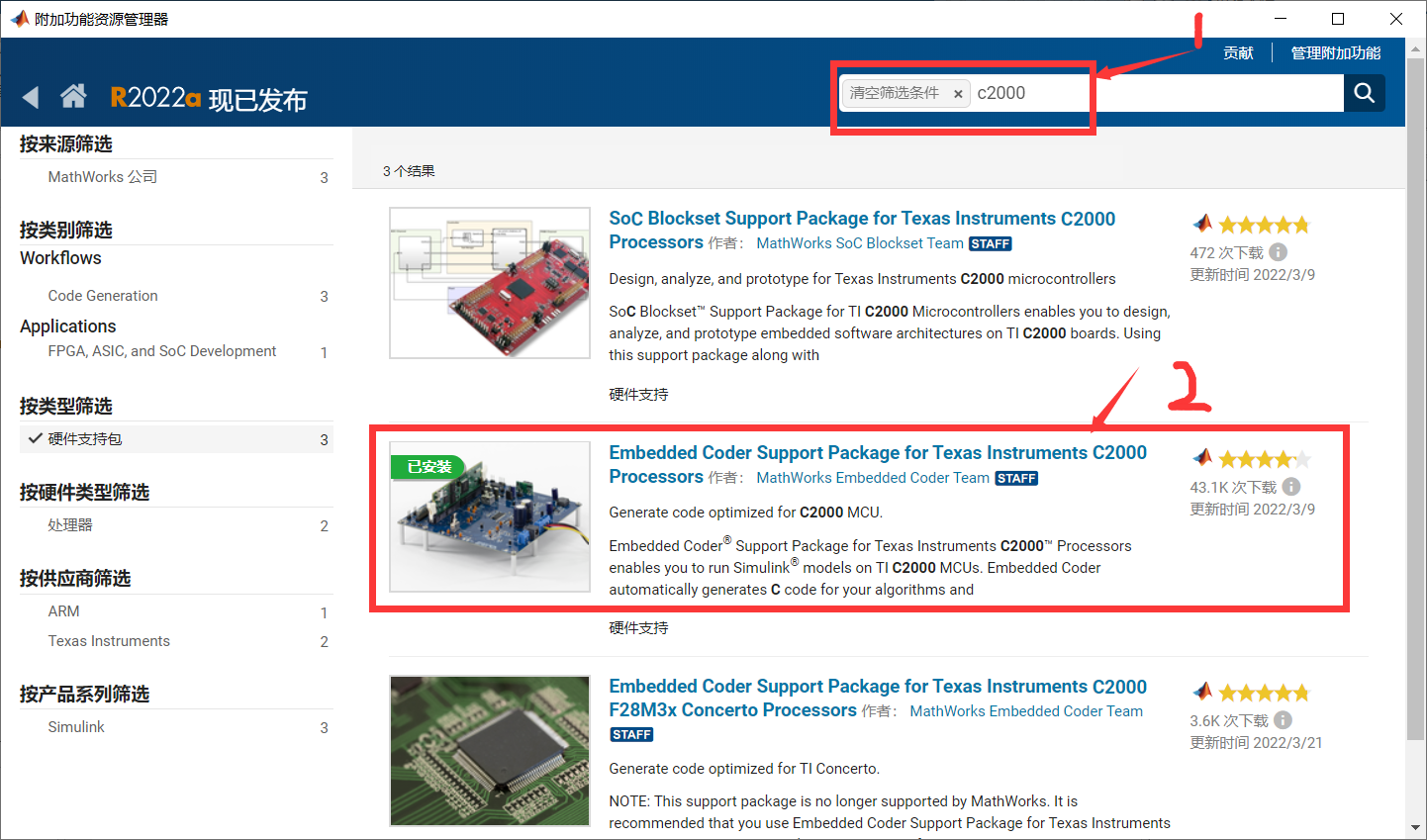
Task: Click the four-star rating of C2000 Processors package
Action: click(1265, 459)
